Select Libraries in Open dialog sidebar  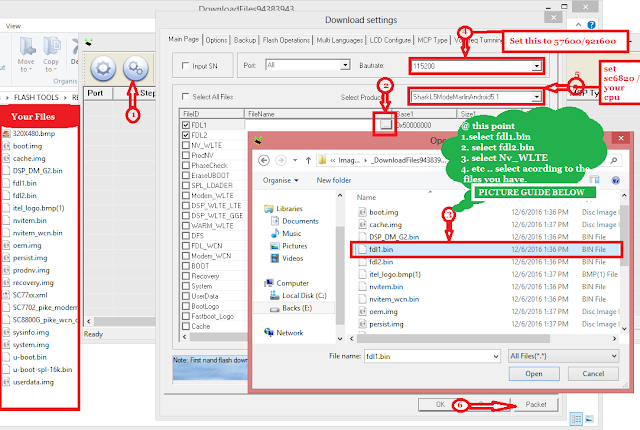click(284, 208)
